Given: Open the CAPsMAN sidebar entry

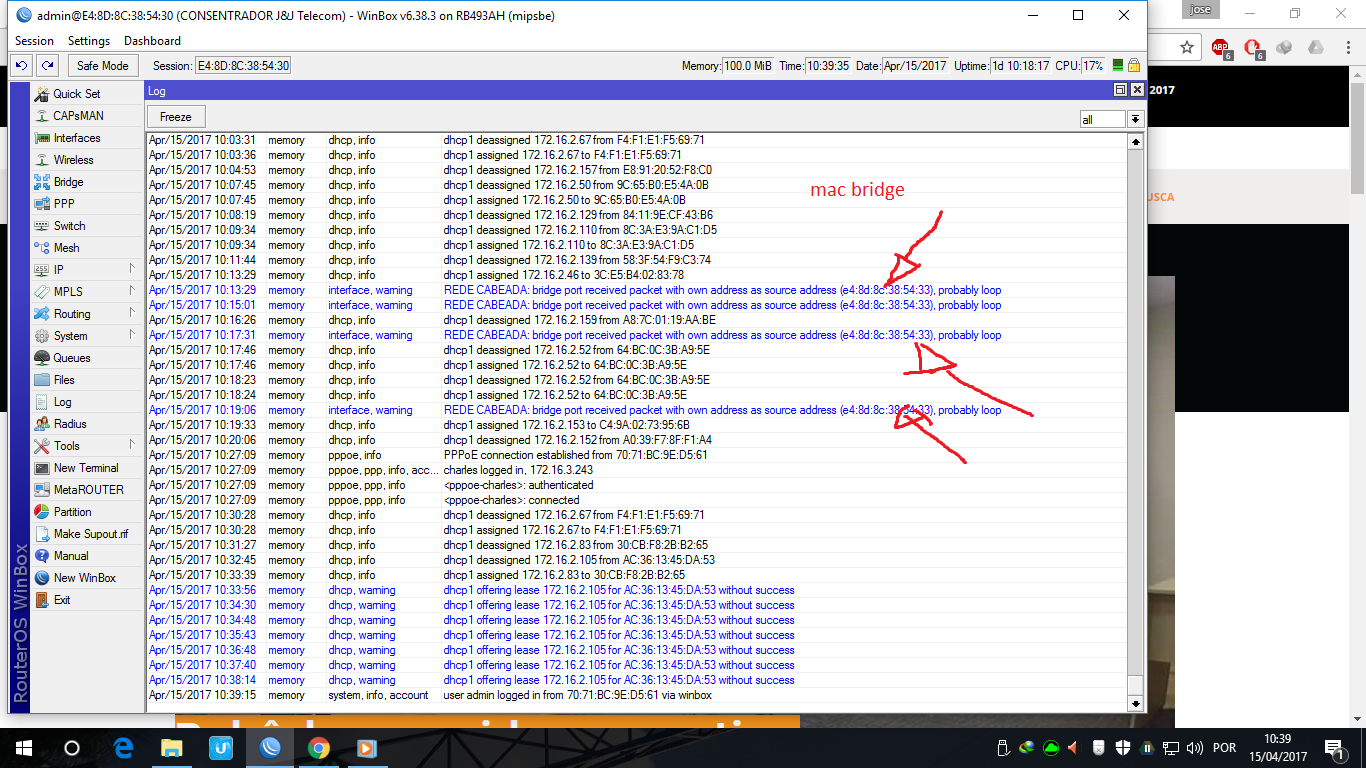Looking at the screenshot, I should pyautogui.click(x=78, y=116).
